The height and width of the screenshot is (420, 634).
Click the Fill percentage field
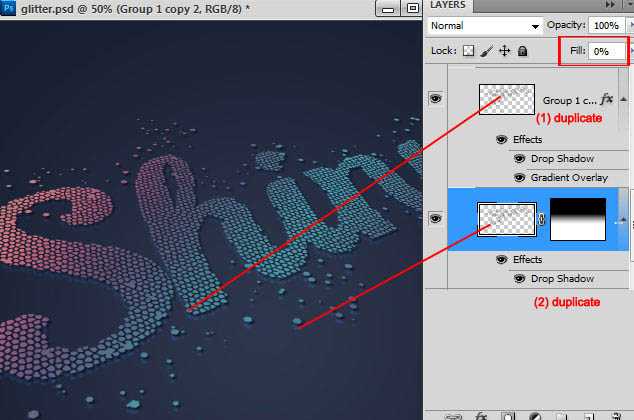tap(607, 51)
